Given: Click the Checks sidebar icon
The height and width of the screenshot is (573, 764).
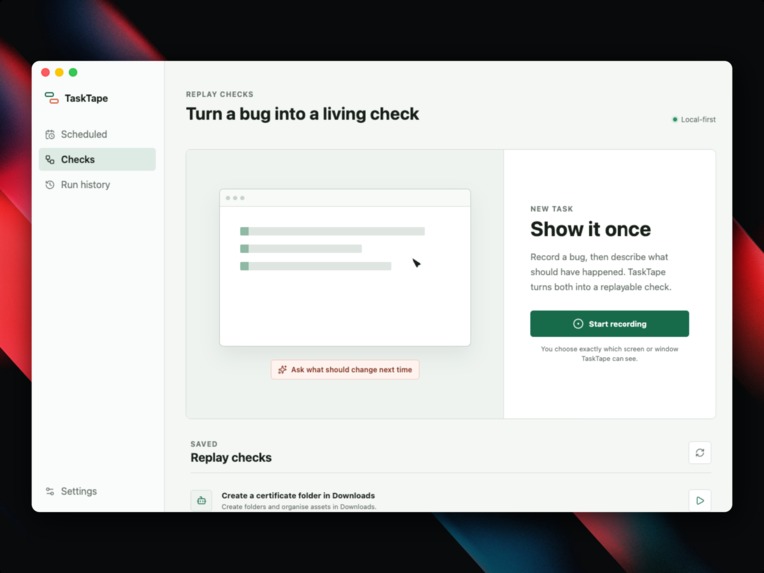Looking at the screenshot, I should point(50,159).
